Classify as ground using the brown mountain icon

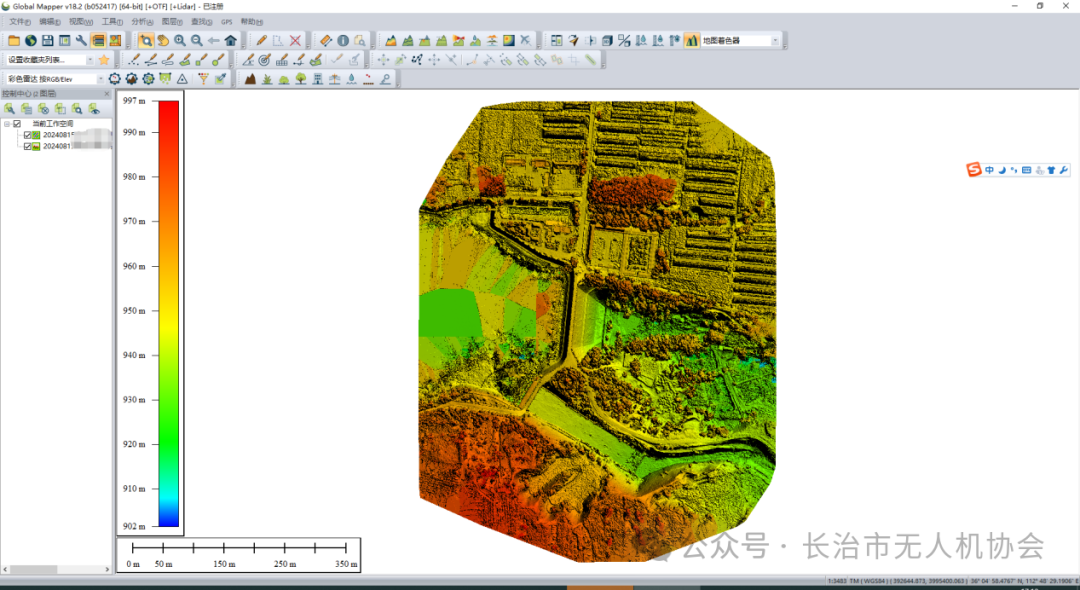pyautogui.click(x=250, y=79)
